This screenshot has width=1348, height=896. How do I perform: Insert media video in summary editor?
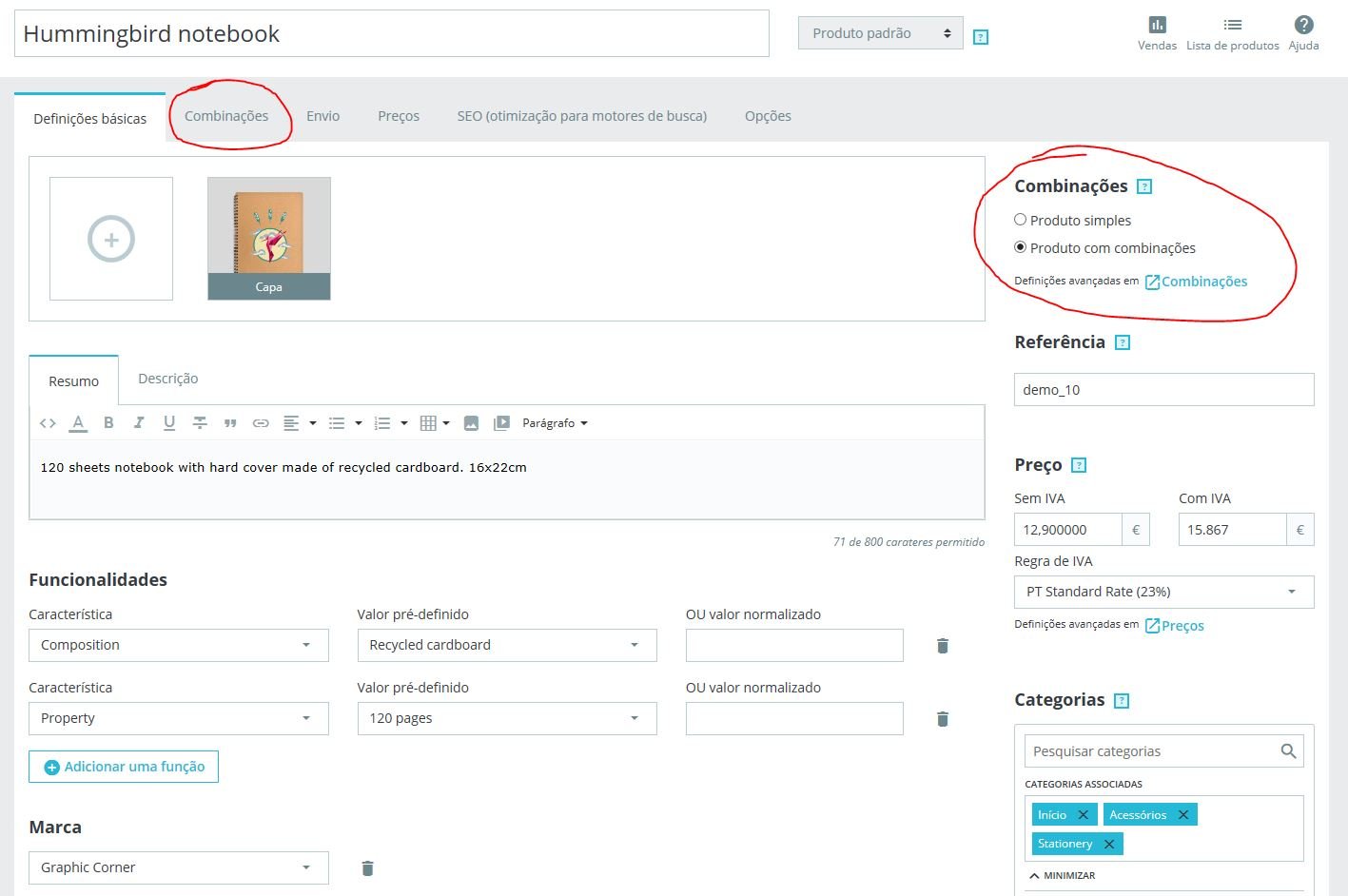(x=501, y=423)
